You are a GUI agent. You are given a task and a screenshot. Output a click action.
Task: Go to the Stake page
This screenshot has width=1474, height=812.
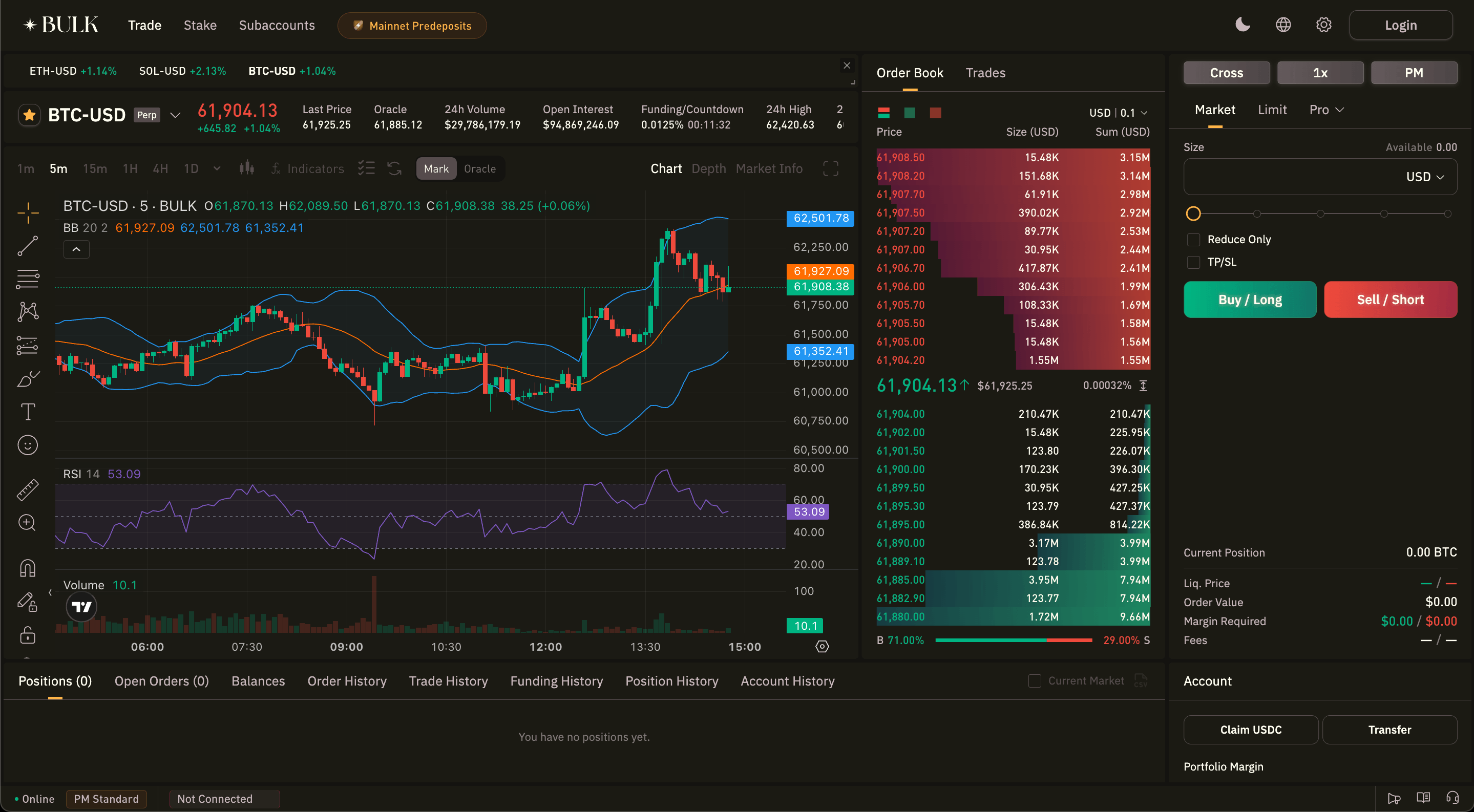click(200, 25)
